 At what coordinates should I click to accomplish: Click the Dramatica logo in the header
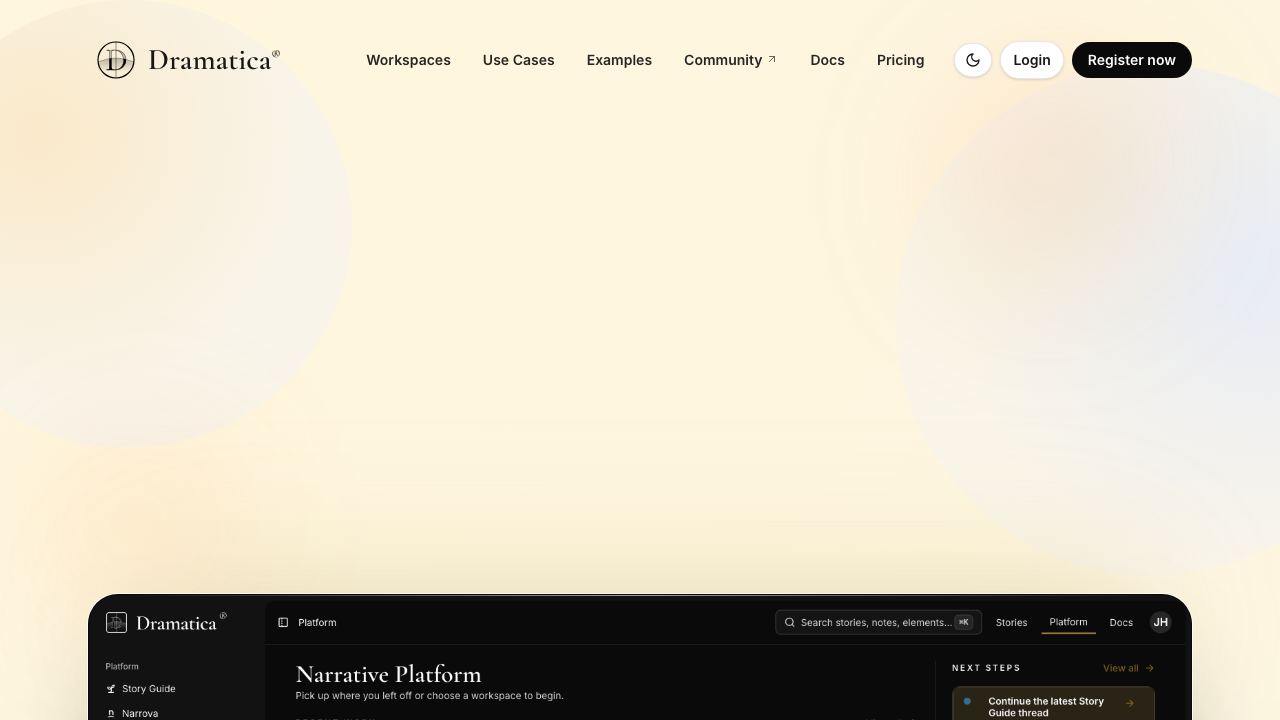[188, 60]
